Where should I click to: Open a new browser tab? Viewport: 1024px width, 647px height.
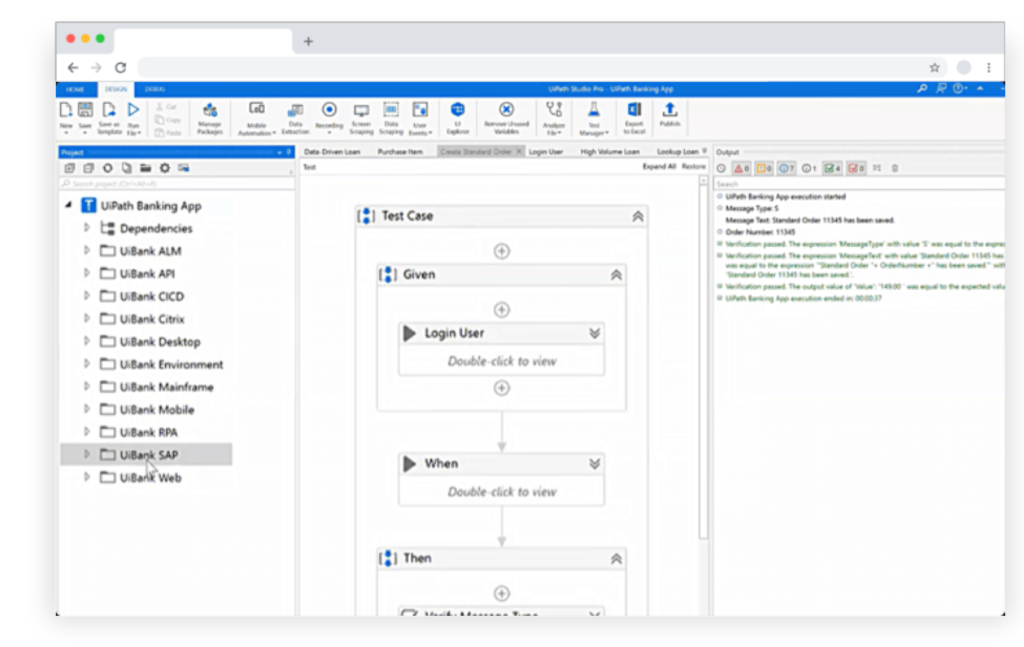[308, 41]
